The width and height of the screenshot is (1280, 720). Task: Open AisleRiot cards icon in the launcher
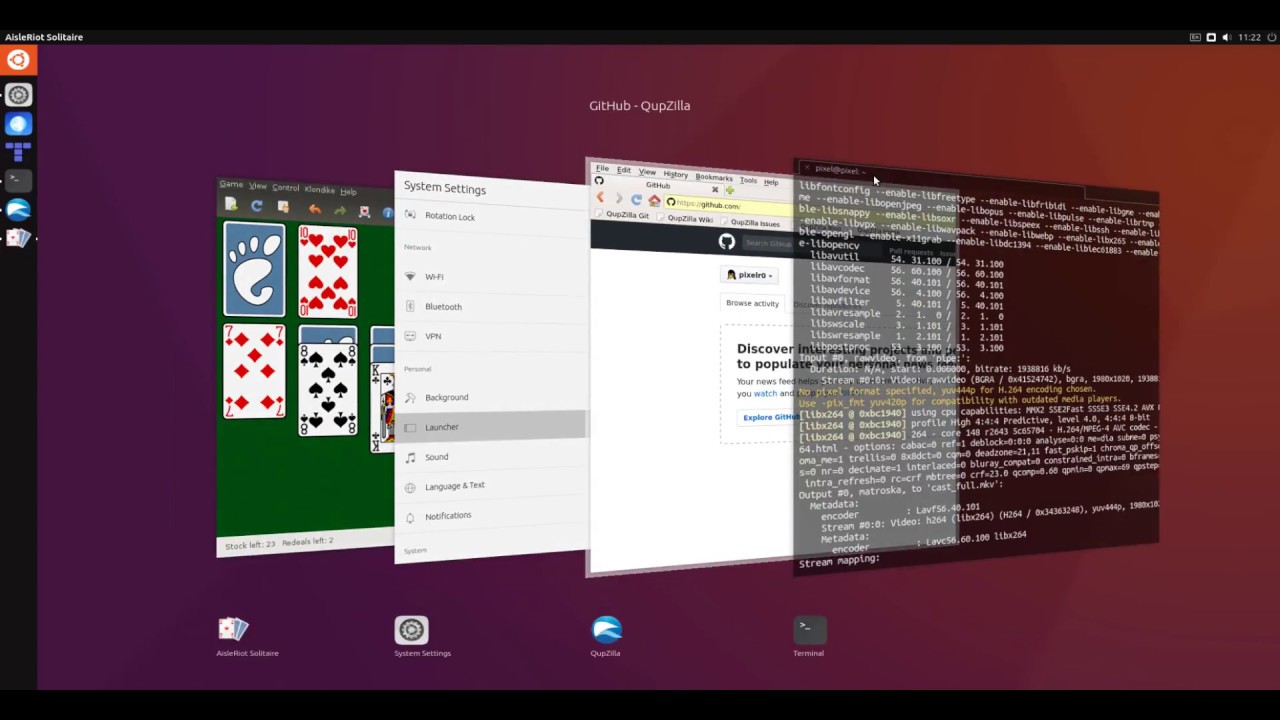[x=18, y=238]
